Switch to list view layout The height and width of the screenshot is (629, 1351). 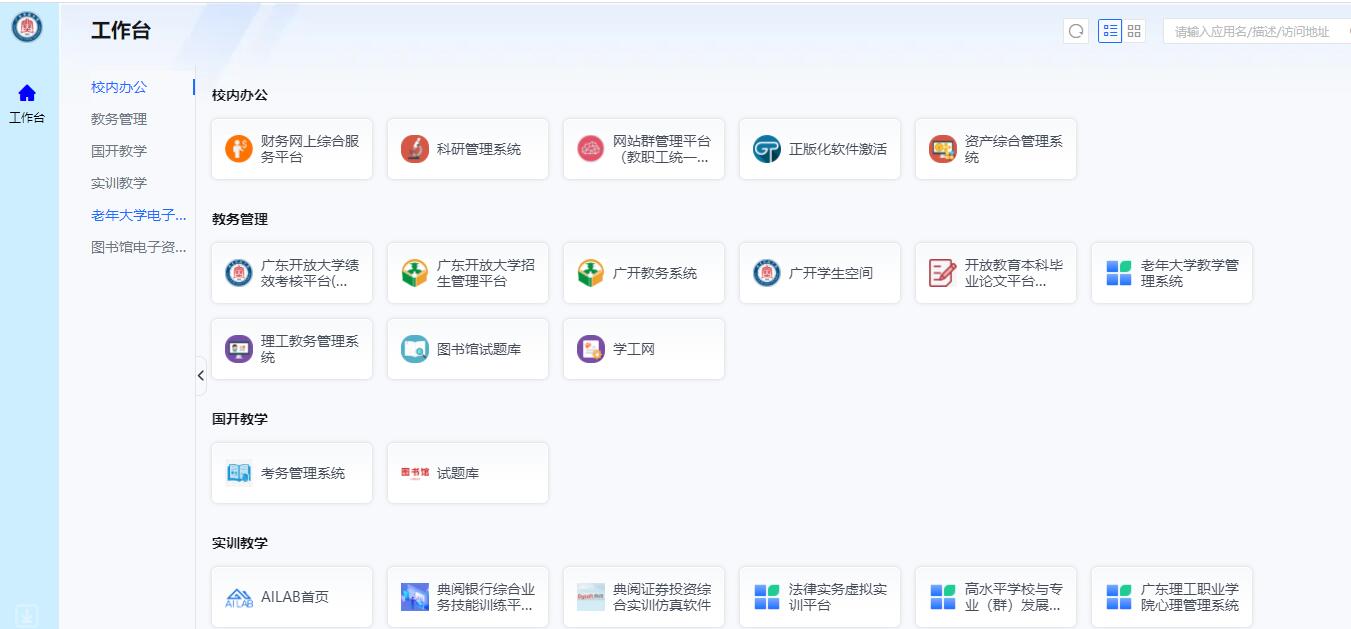pyautogui.click(x=1109, y=31)
